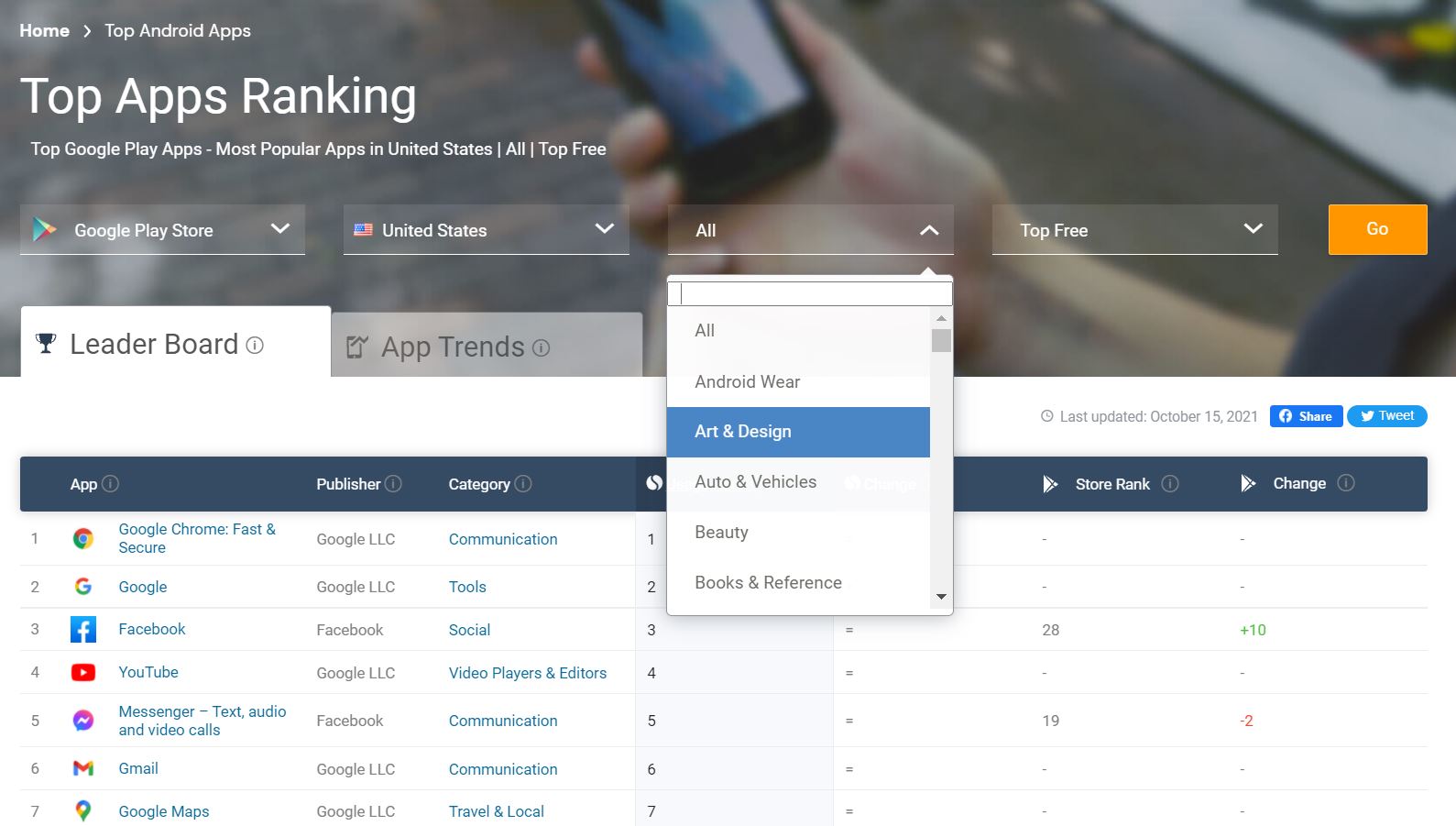
Task: Click the Gmail app icon
Action: tap(83, 769)
